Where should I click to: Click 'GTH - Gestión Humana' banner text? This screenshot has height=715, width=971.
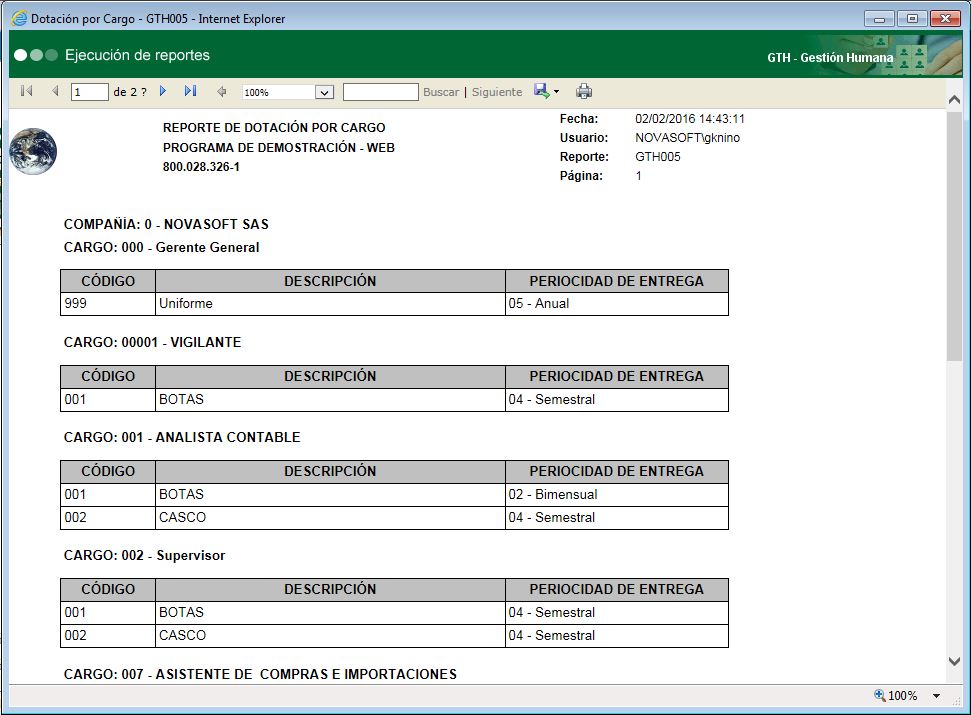click(830, 58)
